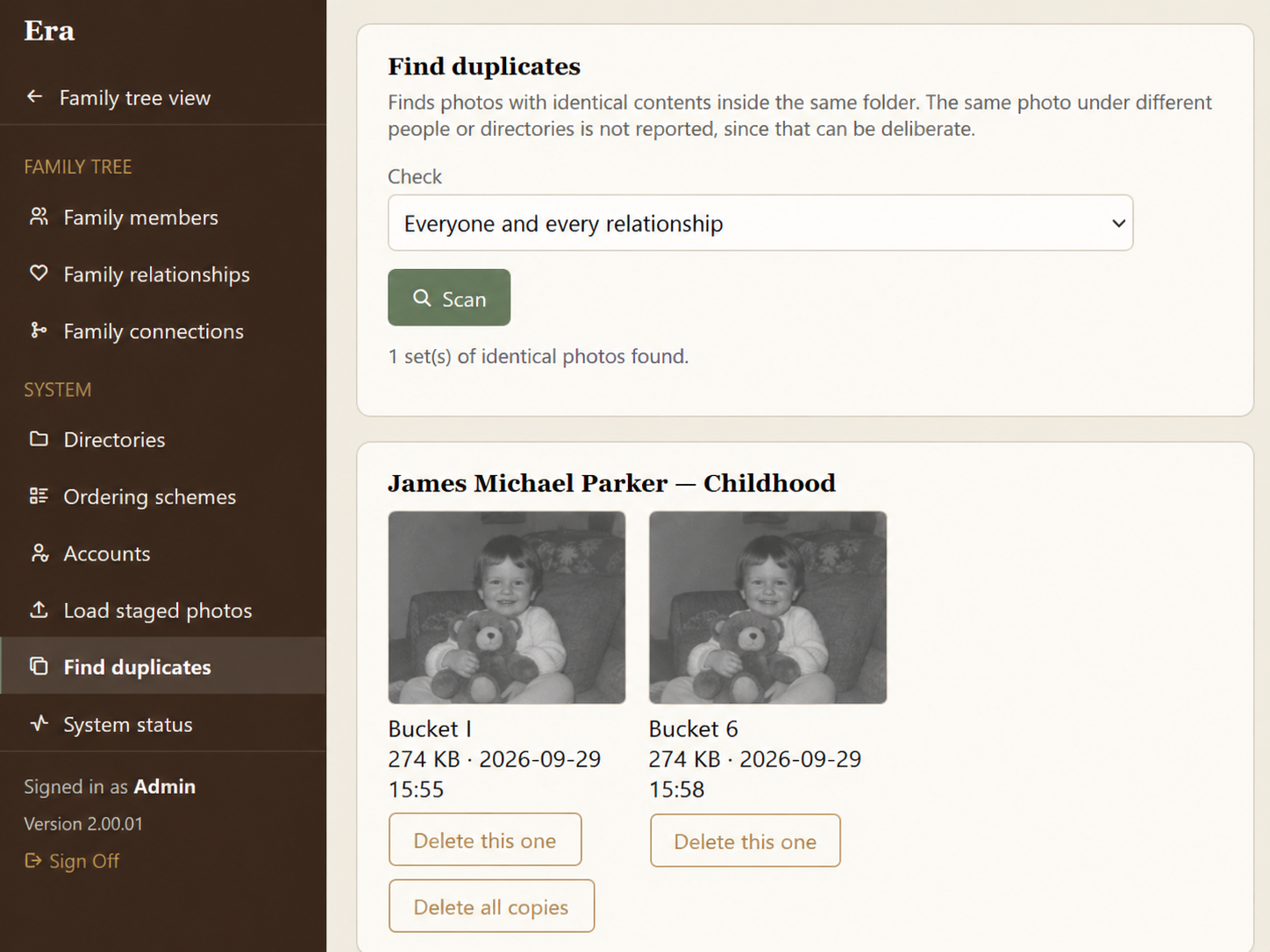The width and height of the screenshot is (1270, 952).
Task: Delete the Bucket I photo copy
Action: (x=485, y=841)
